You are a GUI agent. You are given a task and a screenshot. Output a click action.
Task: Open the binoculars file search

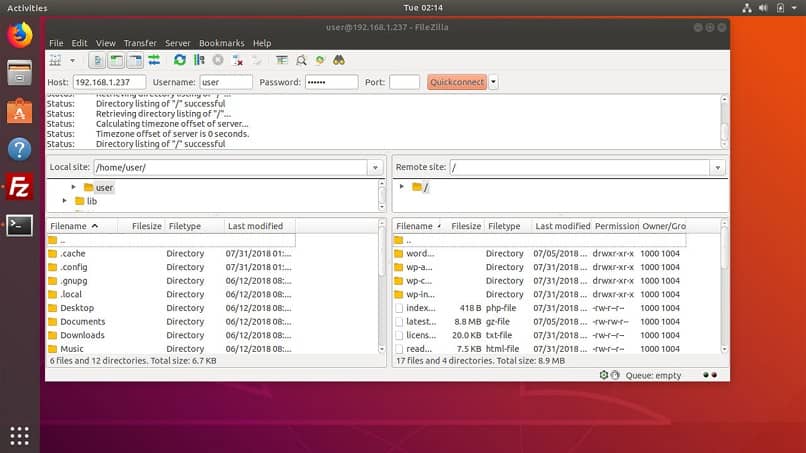pyautogui.click(x=339, y=61)
